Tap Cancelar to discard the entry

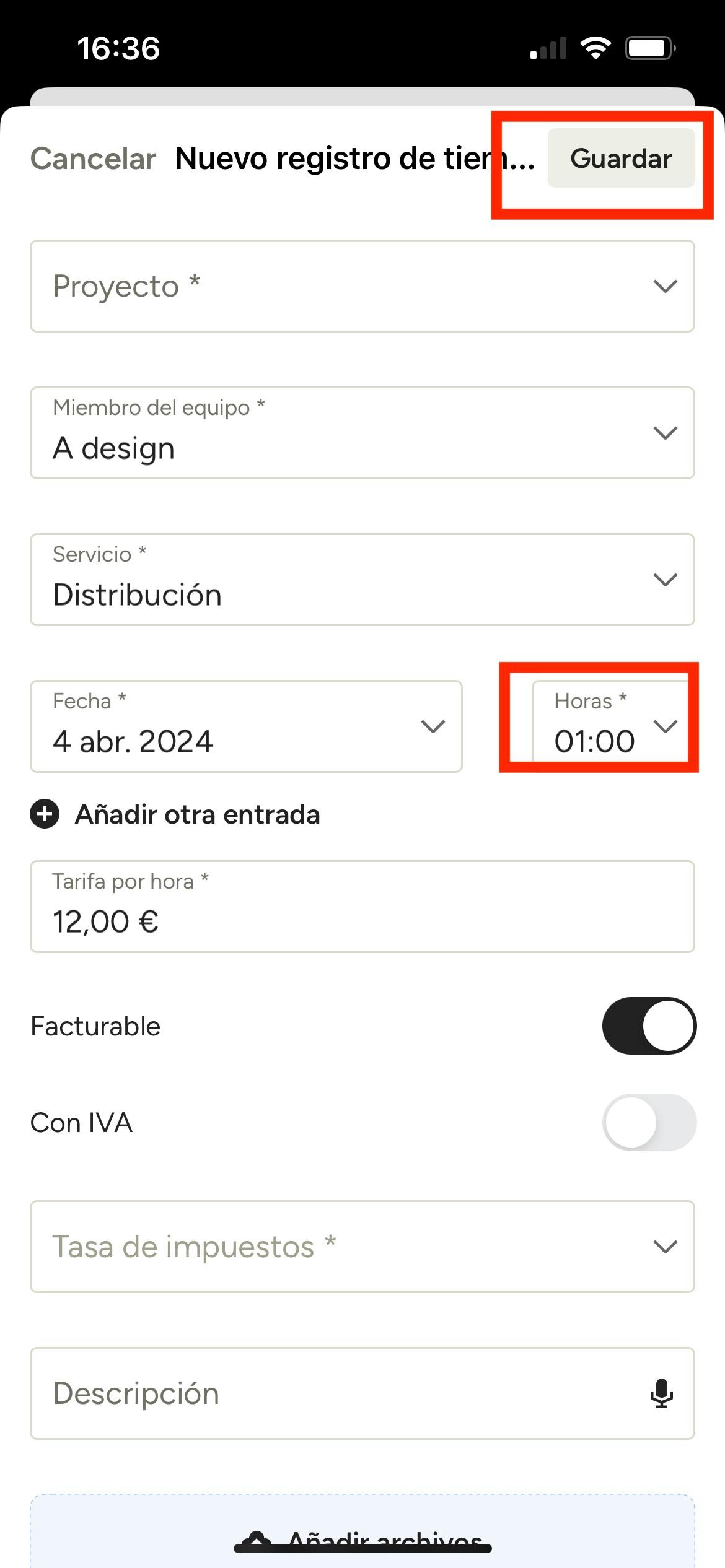(x=93, y=159)
